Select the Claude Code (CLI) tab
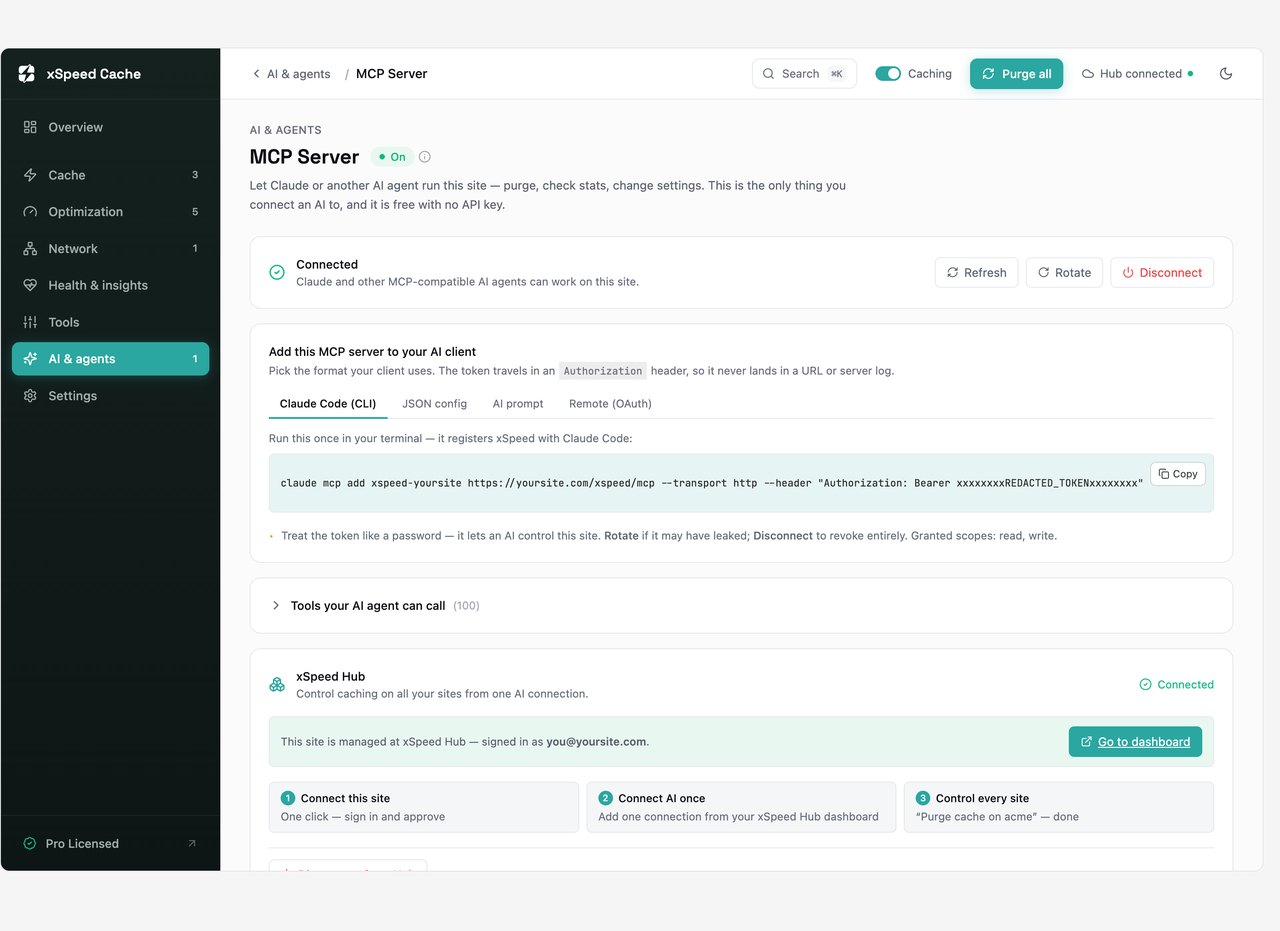Screen dimensions: 1280x931 328,404
